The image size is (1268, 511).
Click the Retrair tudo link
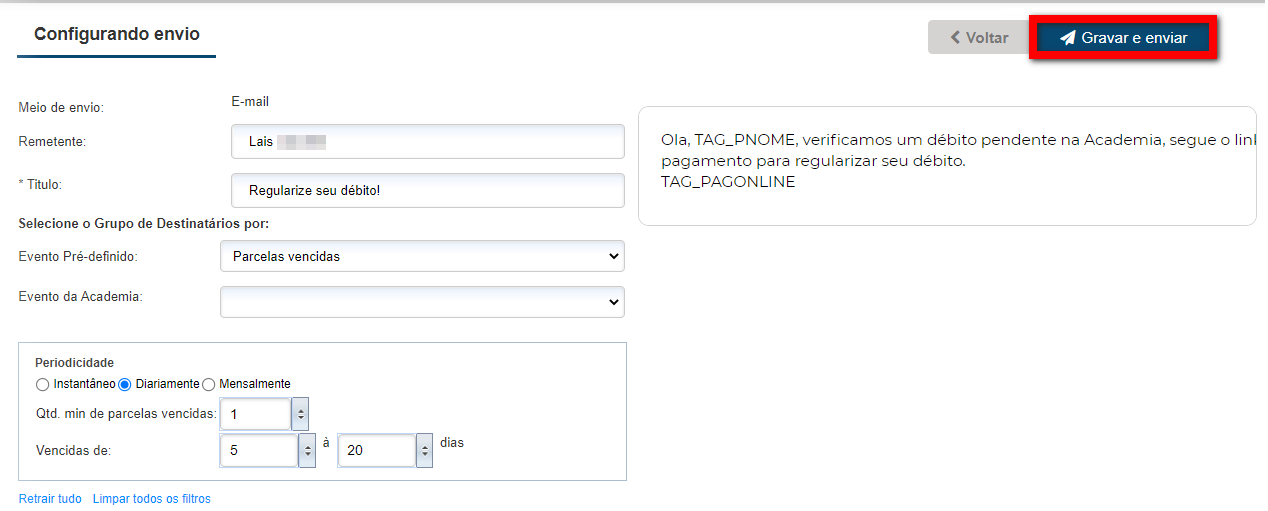pyautogui.click(x=50, y=499)
